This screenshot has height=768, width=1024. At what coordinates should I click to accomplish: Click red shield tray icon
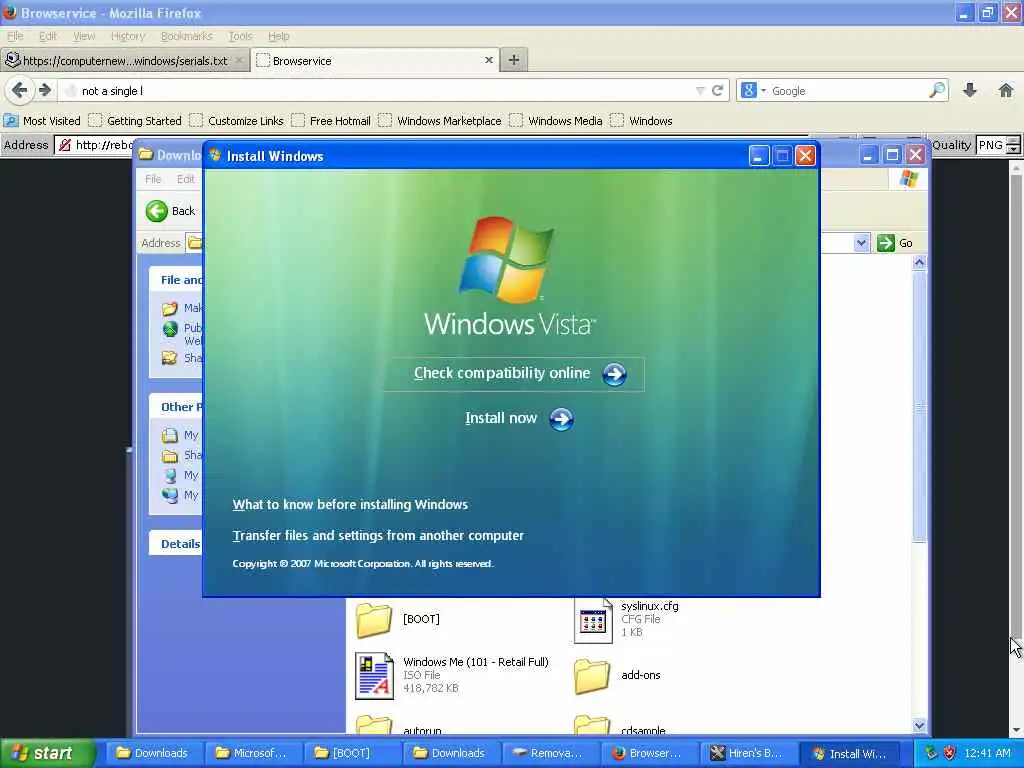click(x=950, y=753)
